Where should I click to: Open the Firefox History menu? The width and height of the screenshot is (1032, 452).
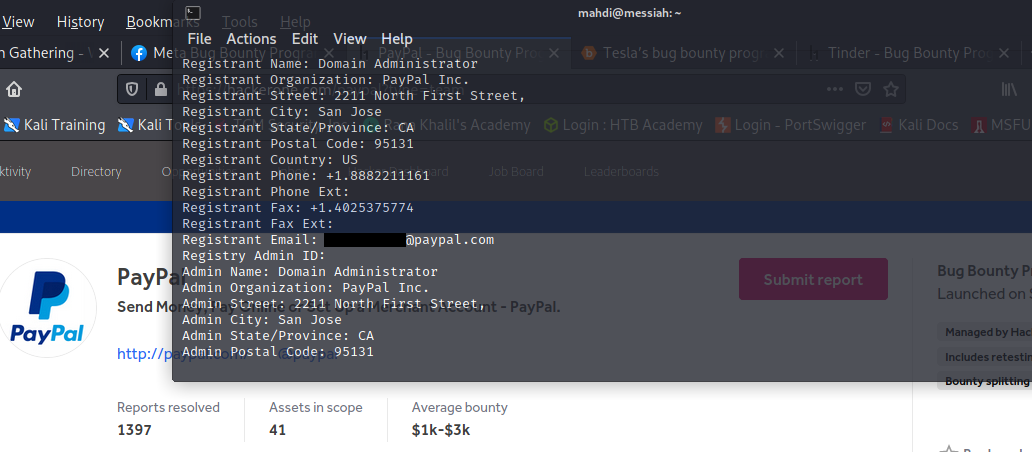pos(80,22)
